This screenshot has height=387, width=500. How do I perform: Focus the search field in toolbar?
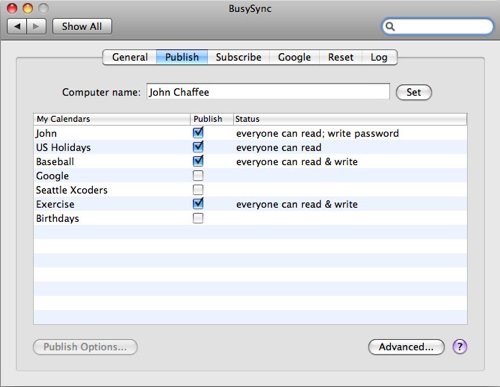[x=438, y=26]
